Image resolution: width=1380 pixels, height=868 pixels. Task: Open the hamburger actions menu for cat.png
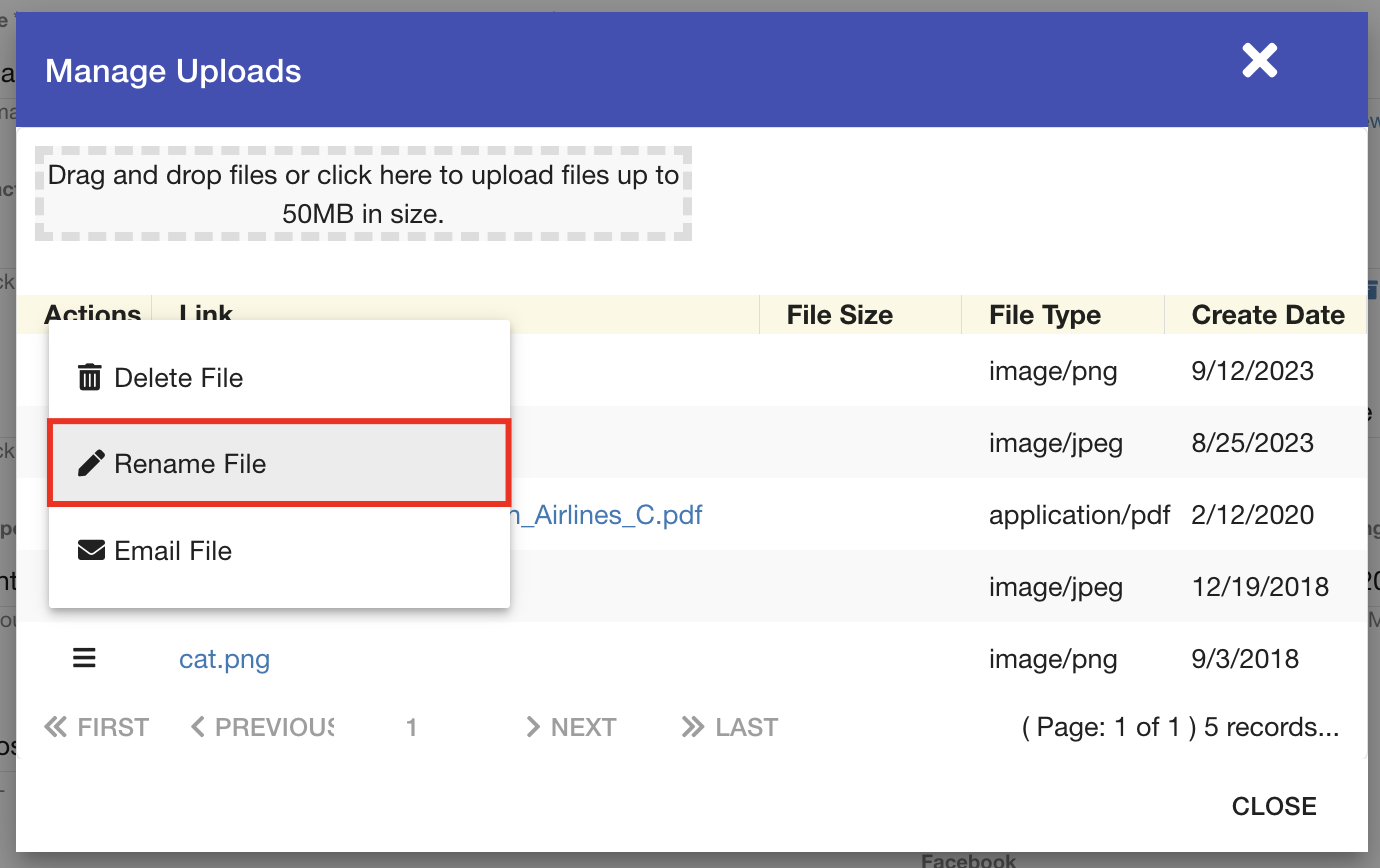84,658
